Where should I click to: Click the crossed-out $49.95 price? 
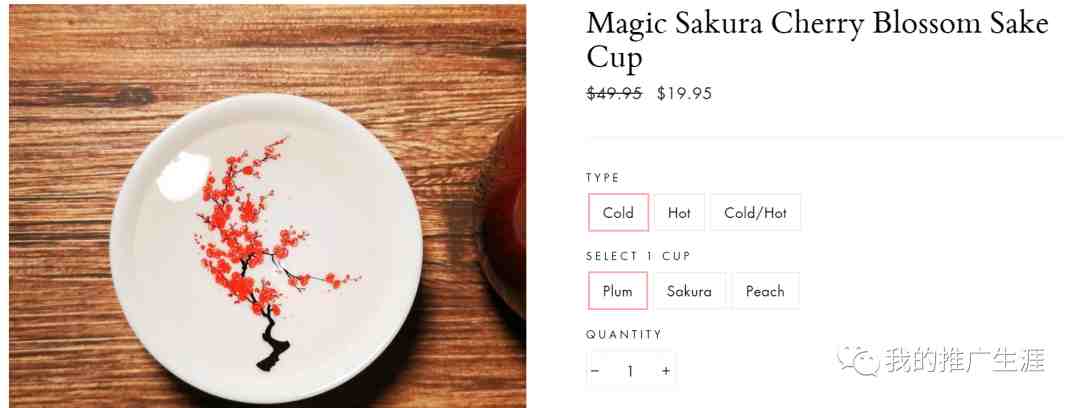point(614,93)
